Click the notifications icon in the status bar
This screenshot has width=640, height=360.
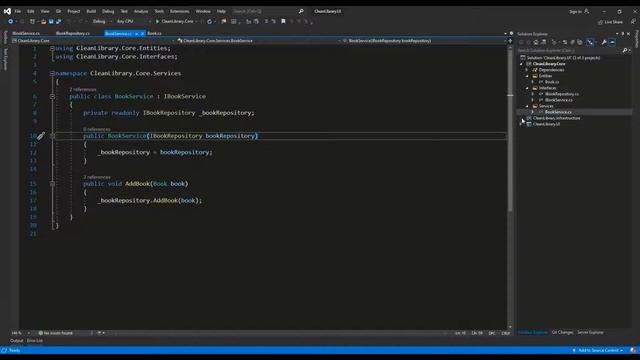633,350
